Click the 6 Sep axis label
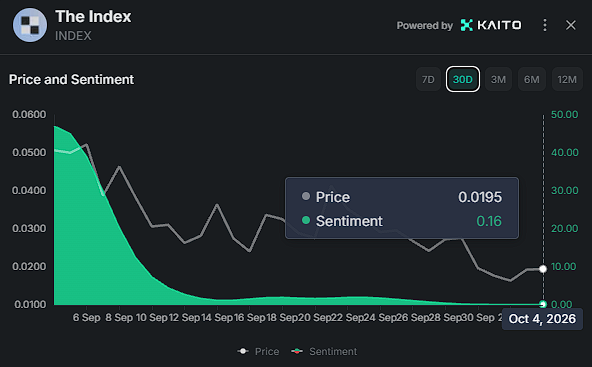The width and height of the screenshot is (592, 367). [86, 317]
